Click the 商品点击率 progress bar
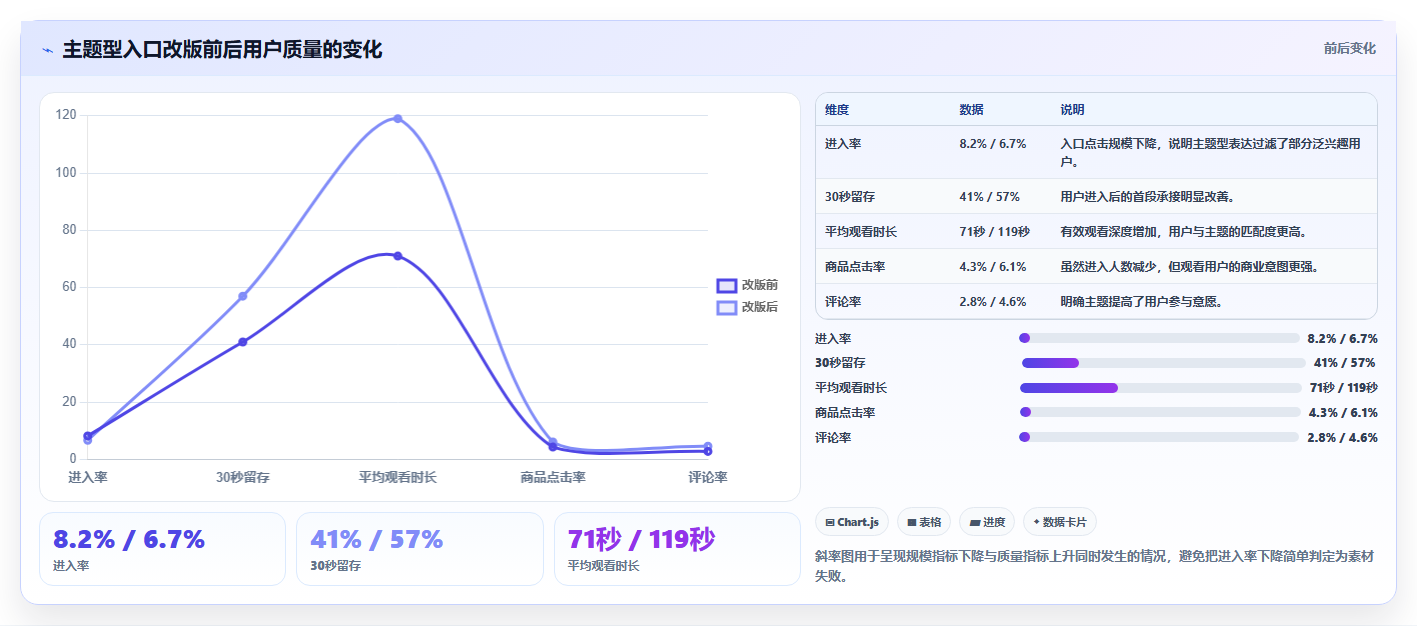The width and height of the screenshot is (1417, 626). [1160, 412]
